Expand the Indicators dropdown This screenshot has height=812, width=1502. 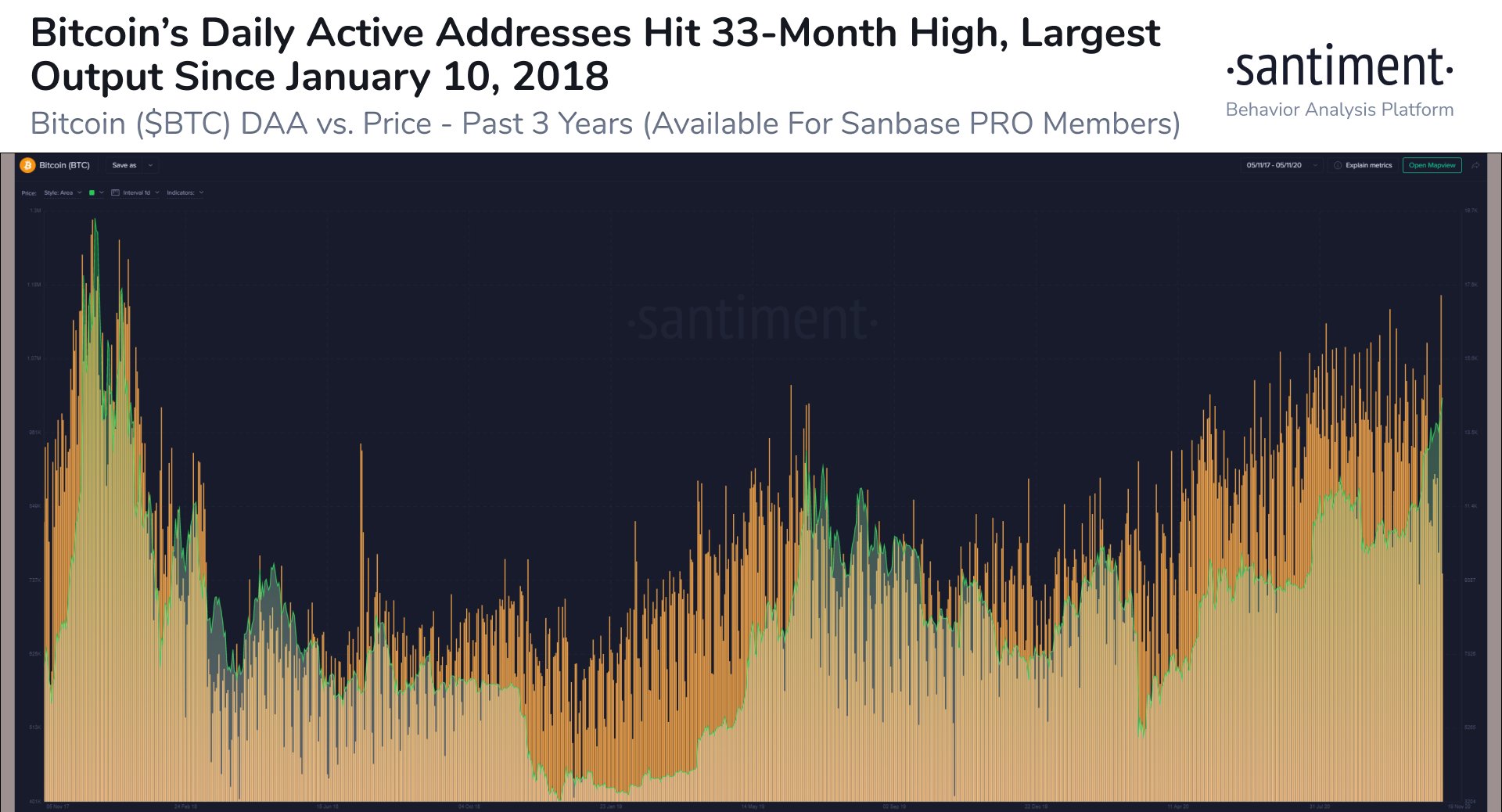pos(185,192)
